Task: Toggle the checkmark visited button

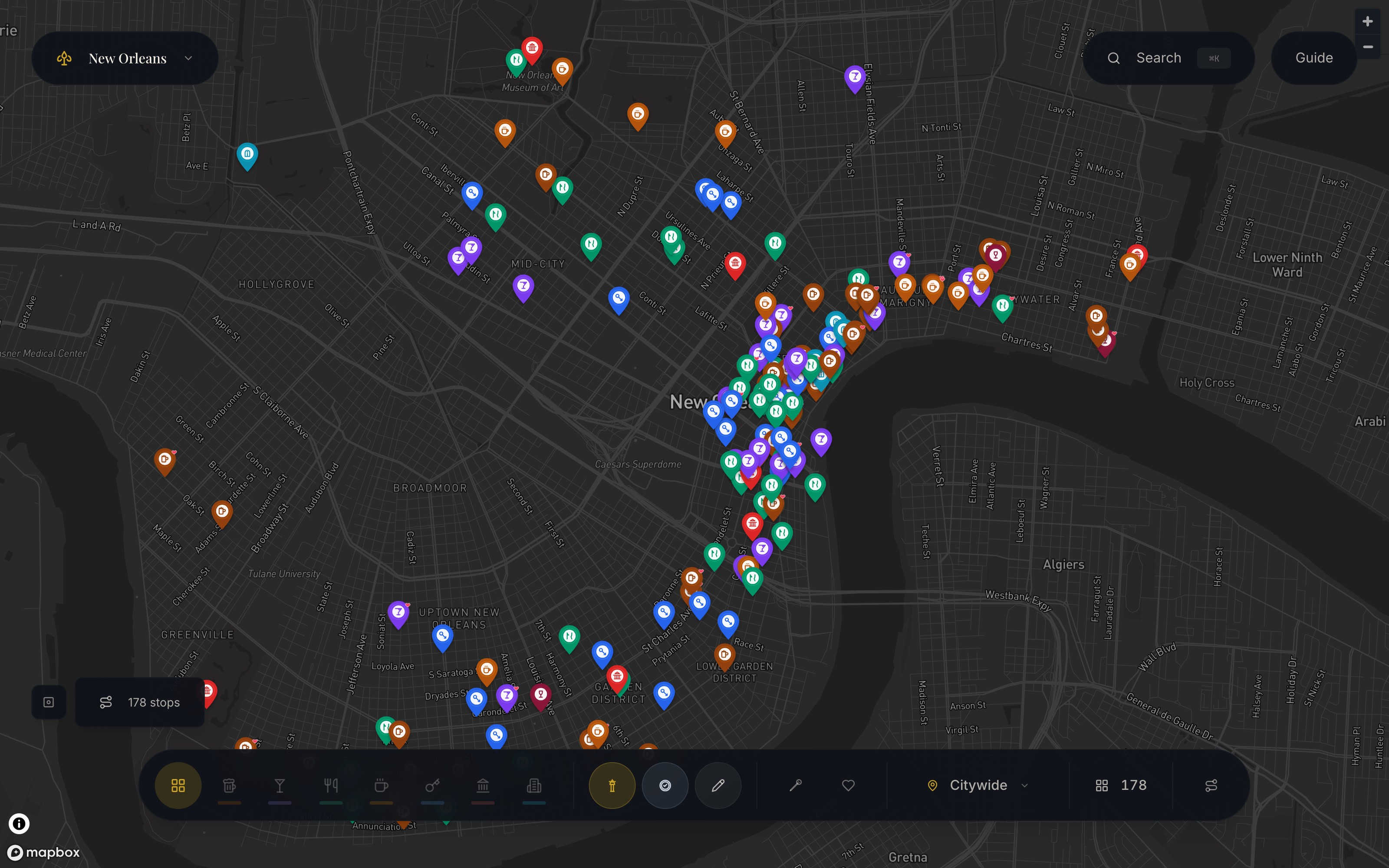Action: tap(665, 786)
